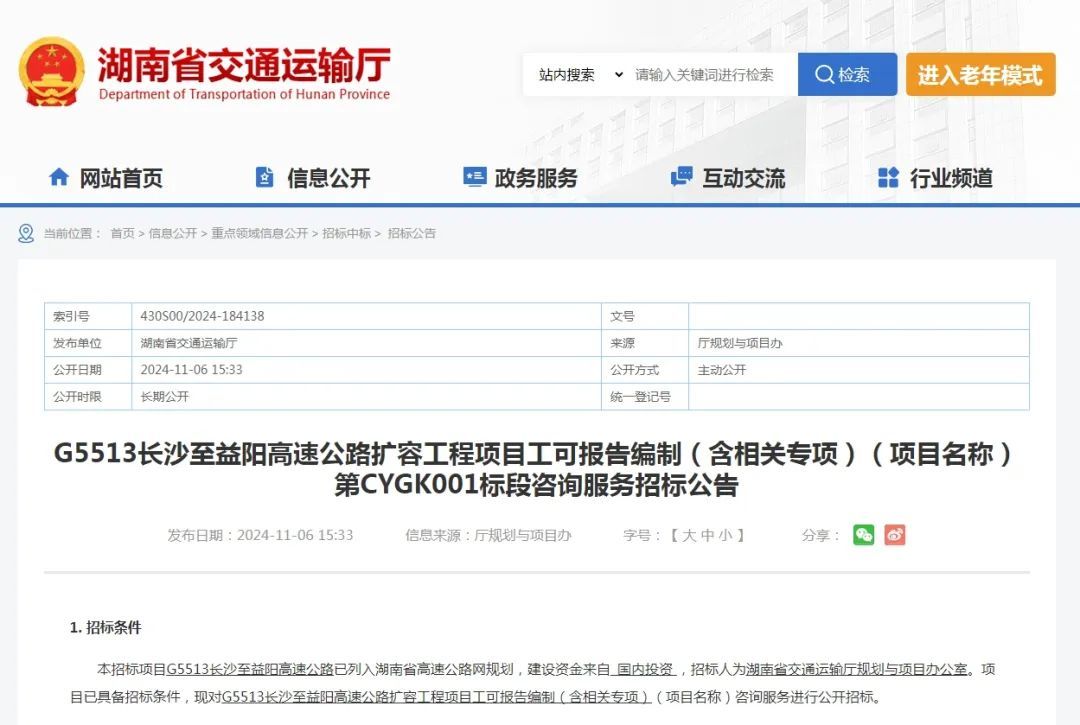Click the home icon beside 网站首页
This screenshot has height=725, width=1080.
point(58,177)
